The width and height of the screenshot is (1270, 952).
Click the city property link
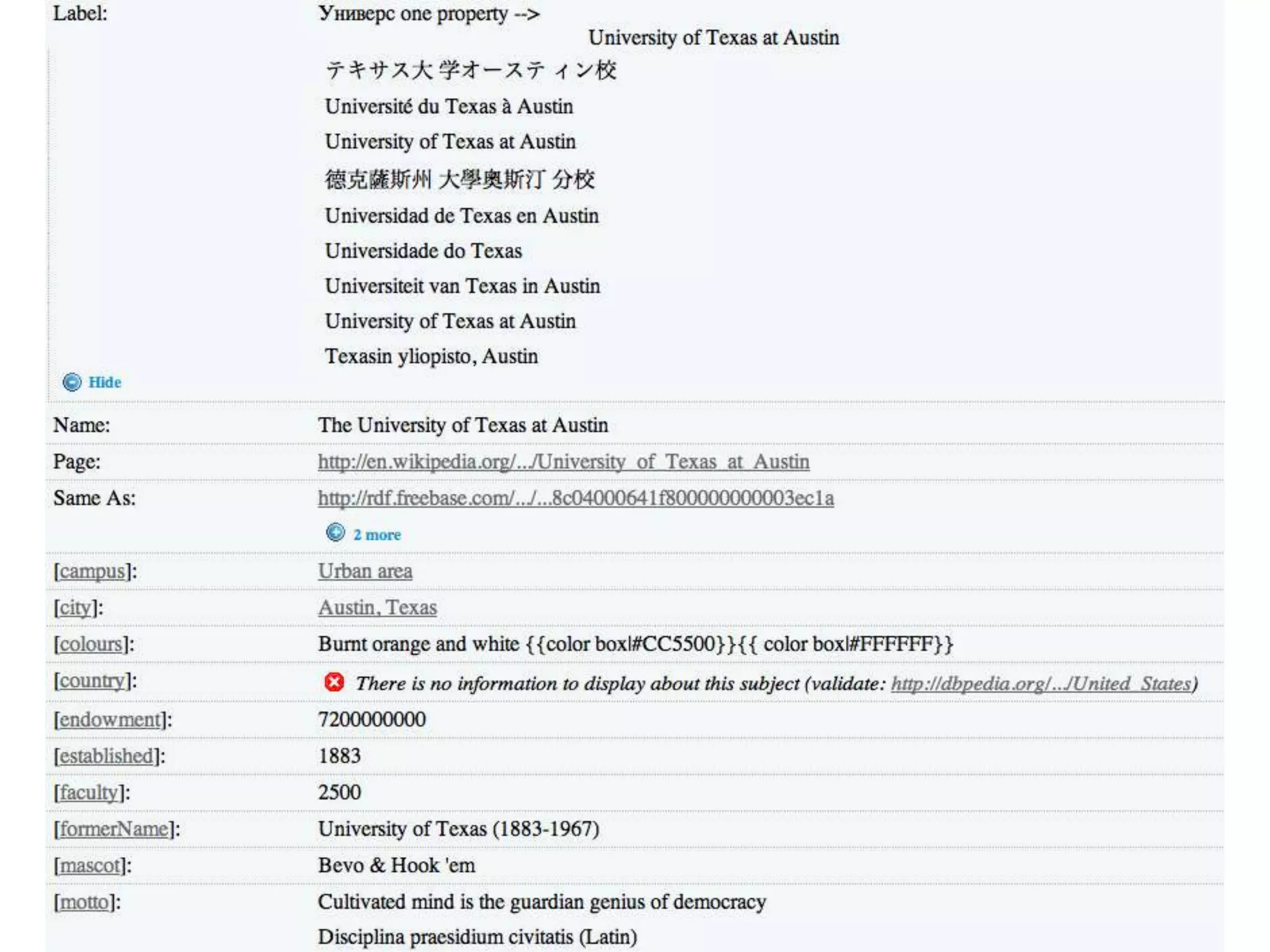point(76,608)
